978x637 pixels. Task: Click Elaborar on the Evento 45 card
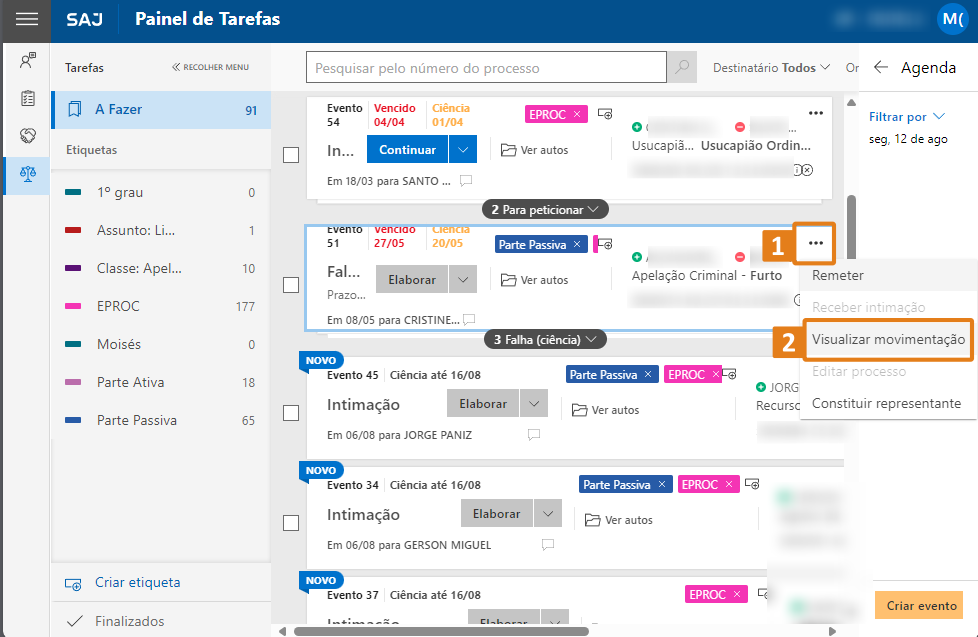pyautogui.click(x=483, y=403)
